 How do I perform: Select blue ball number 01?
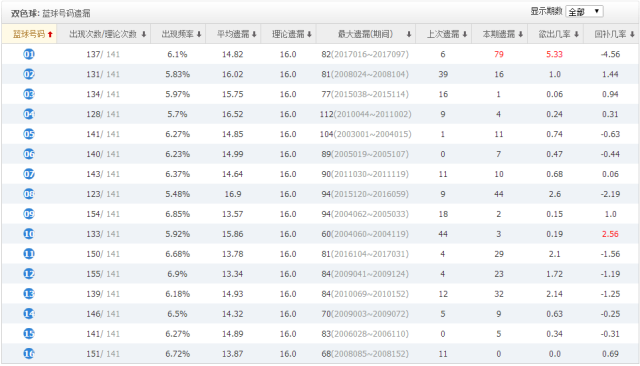tap(29, 54)
